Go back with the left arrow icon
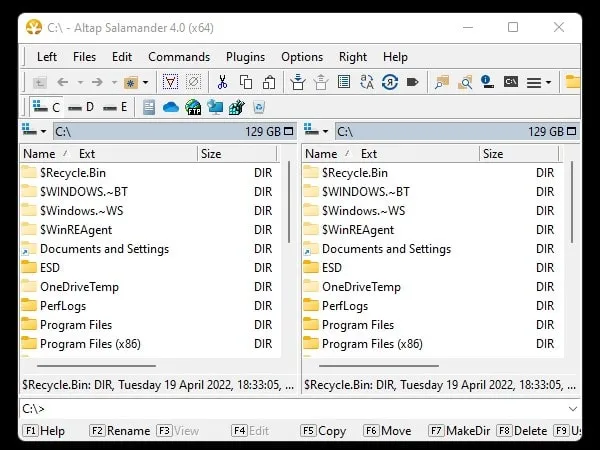 click(63, 82)
